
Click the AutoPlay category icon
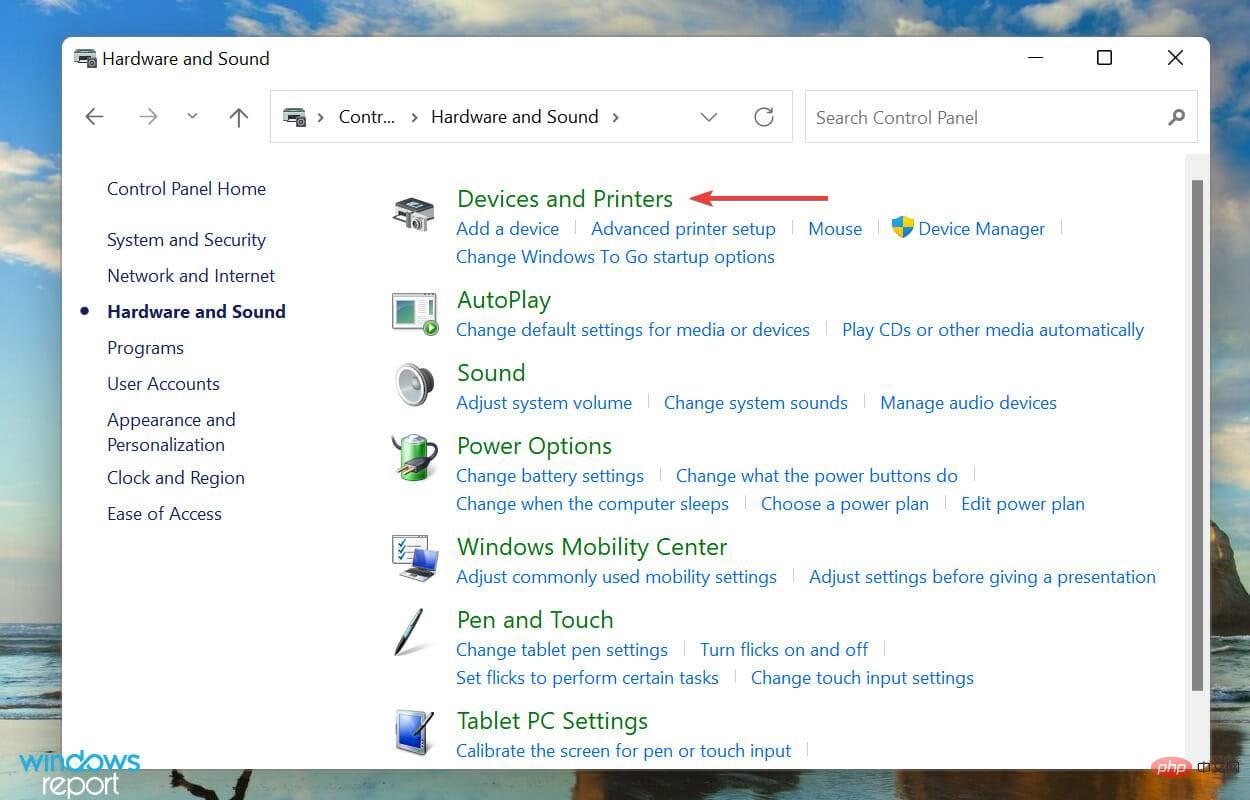tap(414, 314)
